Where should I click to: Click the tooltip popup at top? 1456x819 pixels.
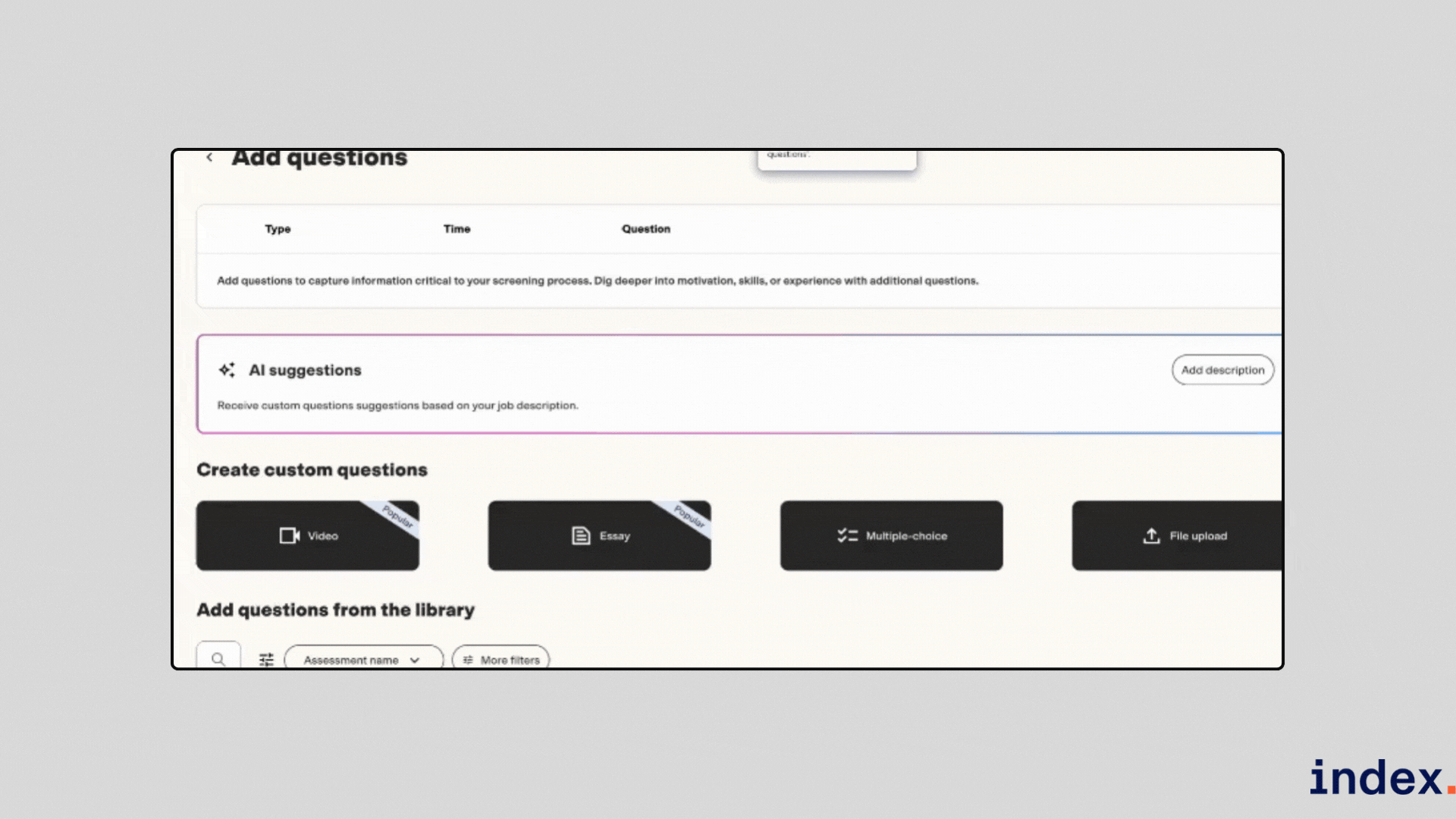coord(836,159)
